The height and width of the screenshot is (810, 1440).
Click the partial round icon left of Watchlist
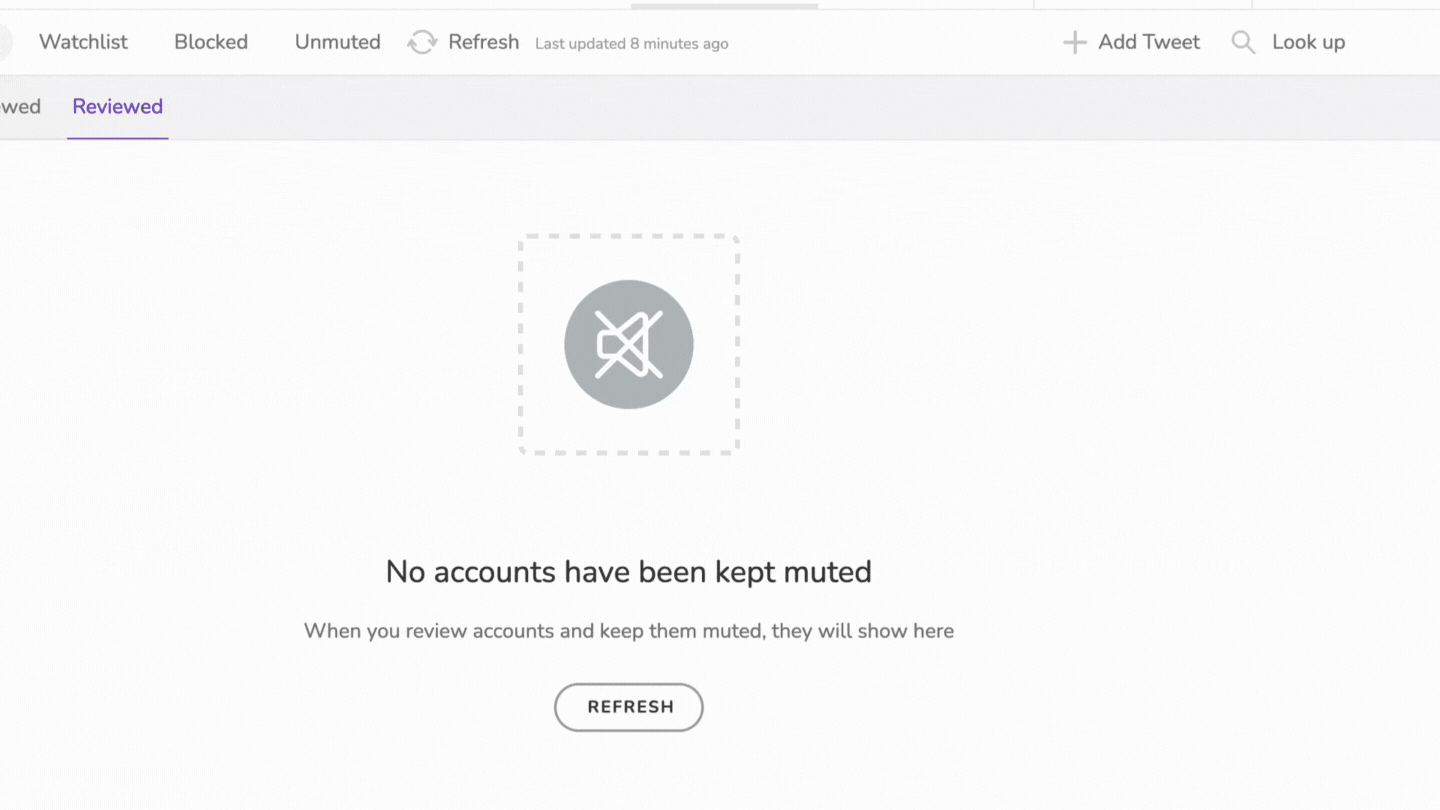click(x=5, y=42)
